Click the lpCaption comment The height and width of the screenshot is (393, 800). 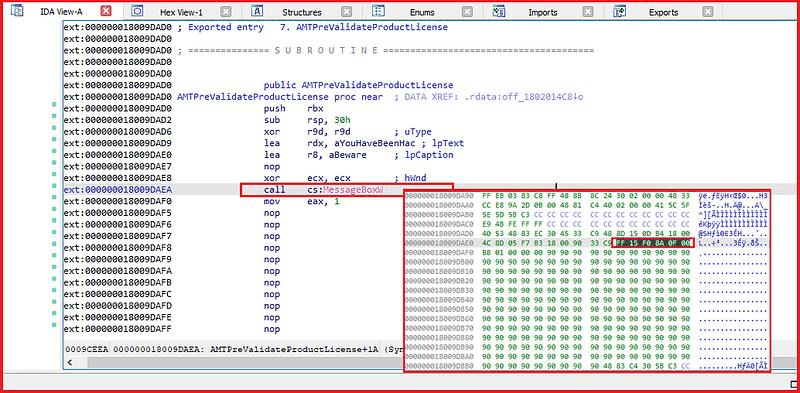pyautogui.click(x=423, y=155)
